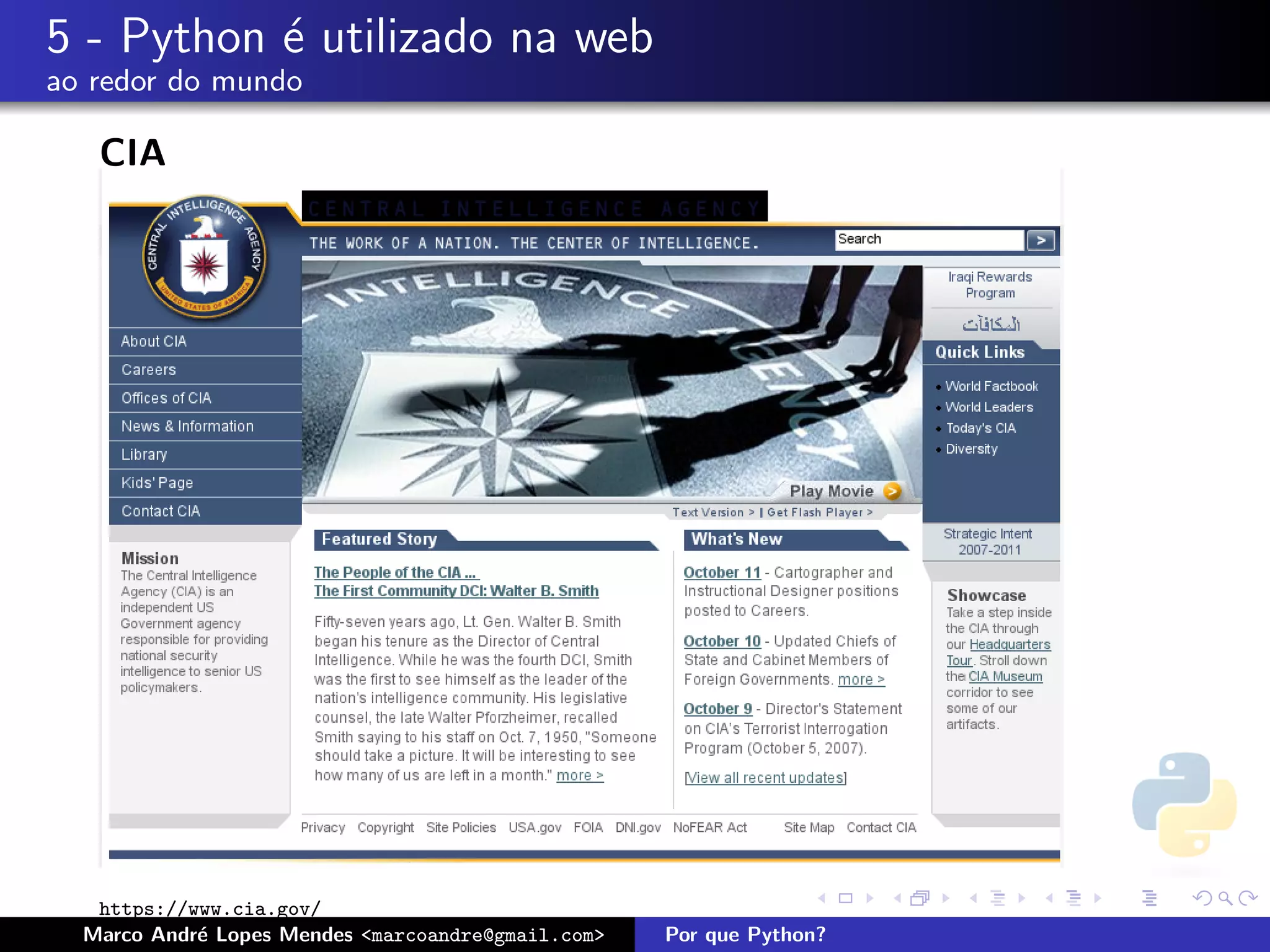Click Contact CIA in the footer
The image size is (1270, 952).
tap(881, 828)
